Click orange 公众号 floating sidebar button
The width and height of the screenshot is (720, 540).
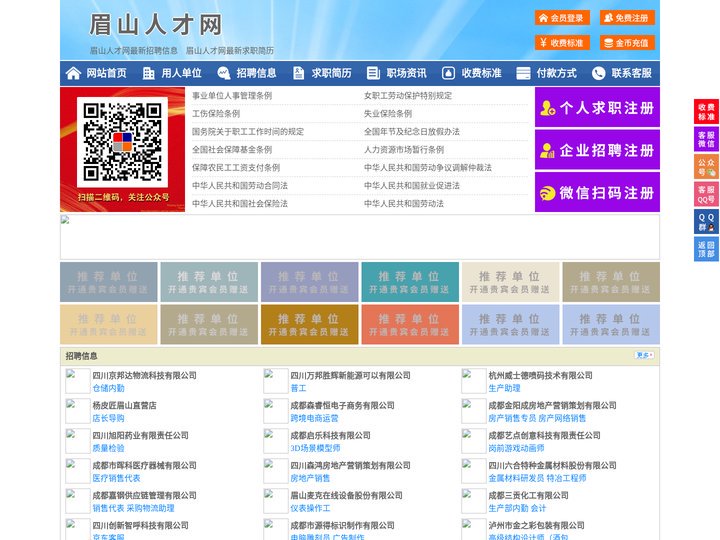[706, 167]
